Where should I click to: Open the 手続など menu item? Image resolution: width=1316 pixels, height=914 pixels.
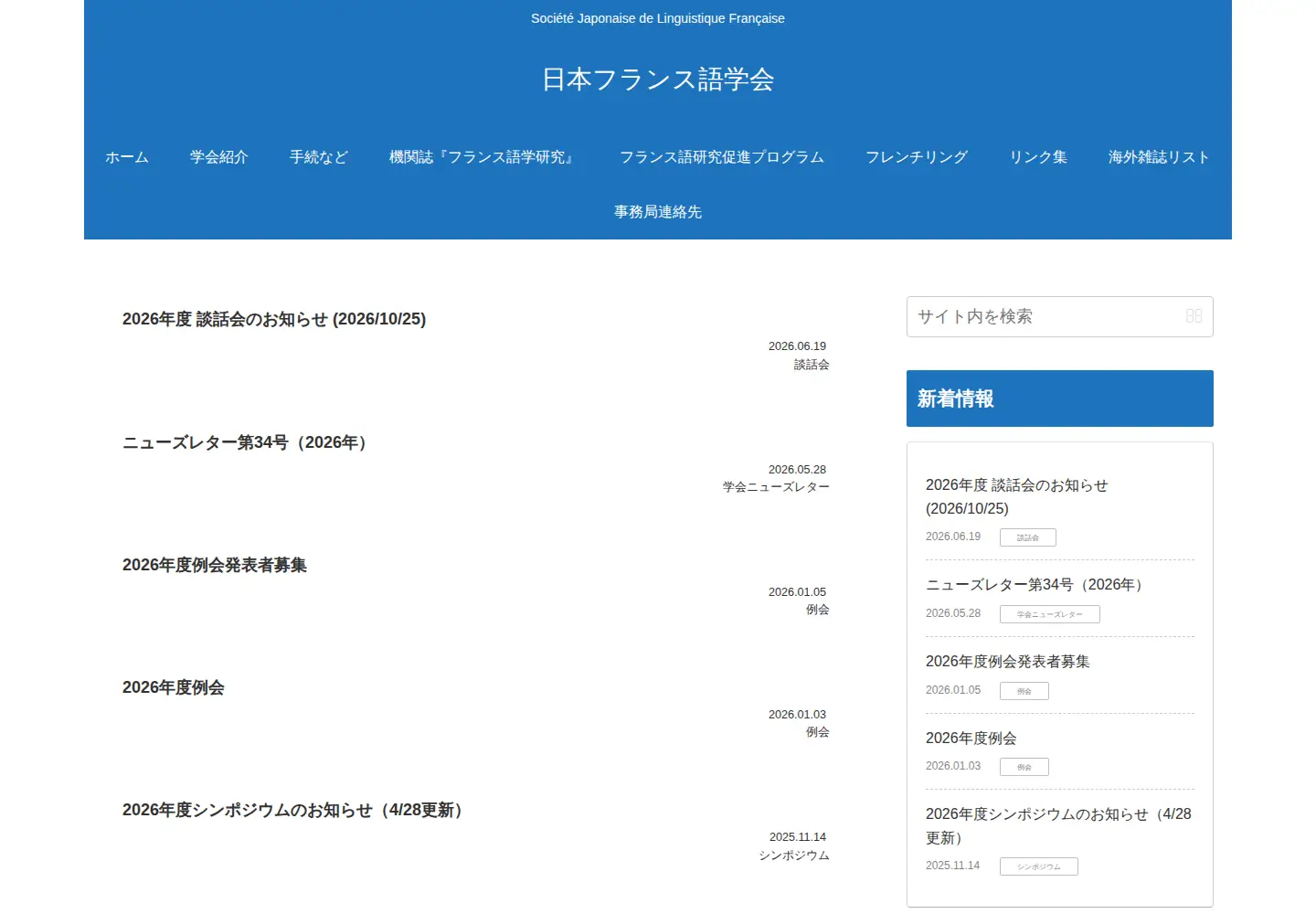coord(319,157)
